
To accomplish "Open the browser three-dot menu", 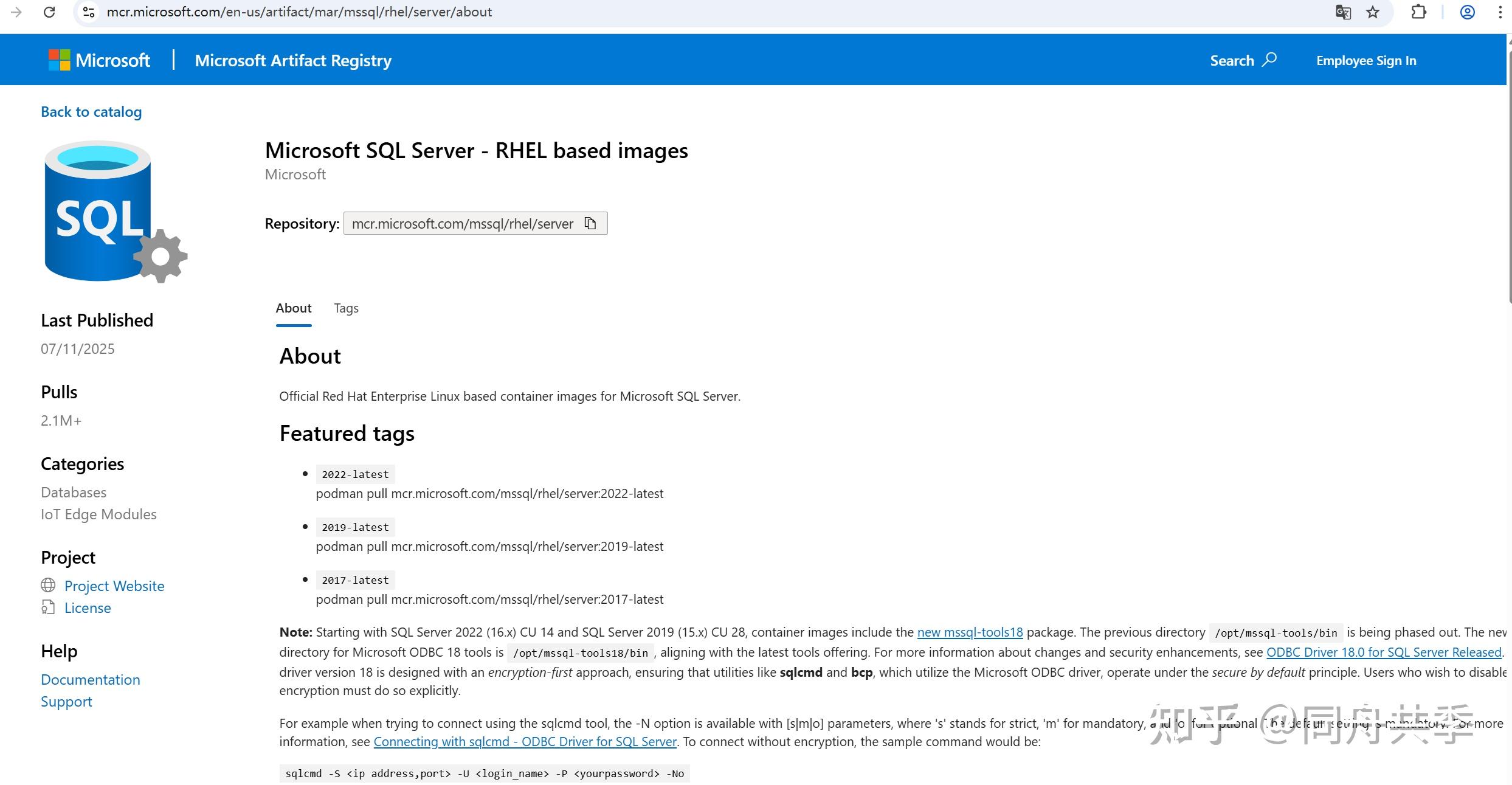I will 1500,12.
